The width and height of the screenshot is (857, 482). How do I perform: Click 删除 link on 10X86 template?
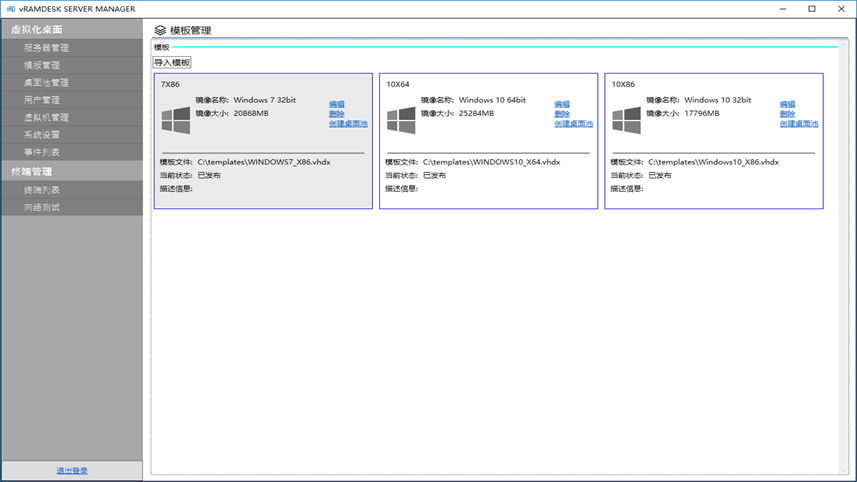tap(787, 114)
